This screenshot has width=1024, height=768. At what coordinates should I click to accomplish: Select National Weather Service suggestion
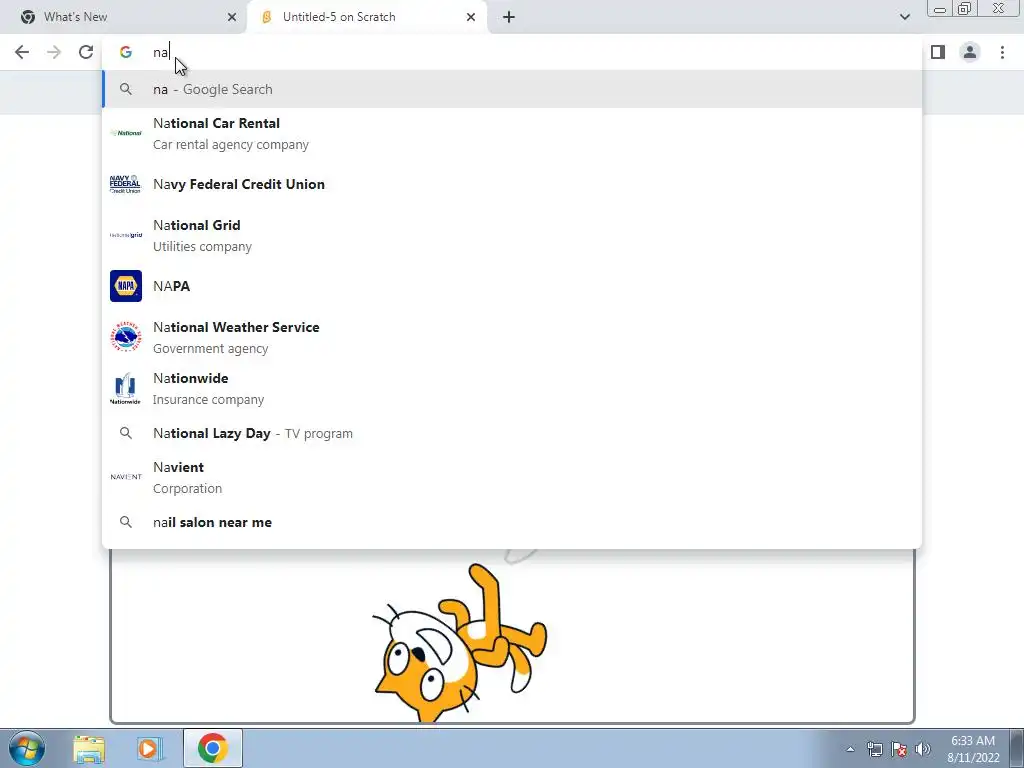tap(512, 337)
